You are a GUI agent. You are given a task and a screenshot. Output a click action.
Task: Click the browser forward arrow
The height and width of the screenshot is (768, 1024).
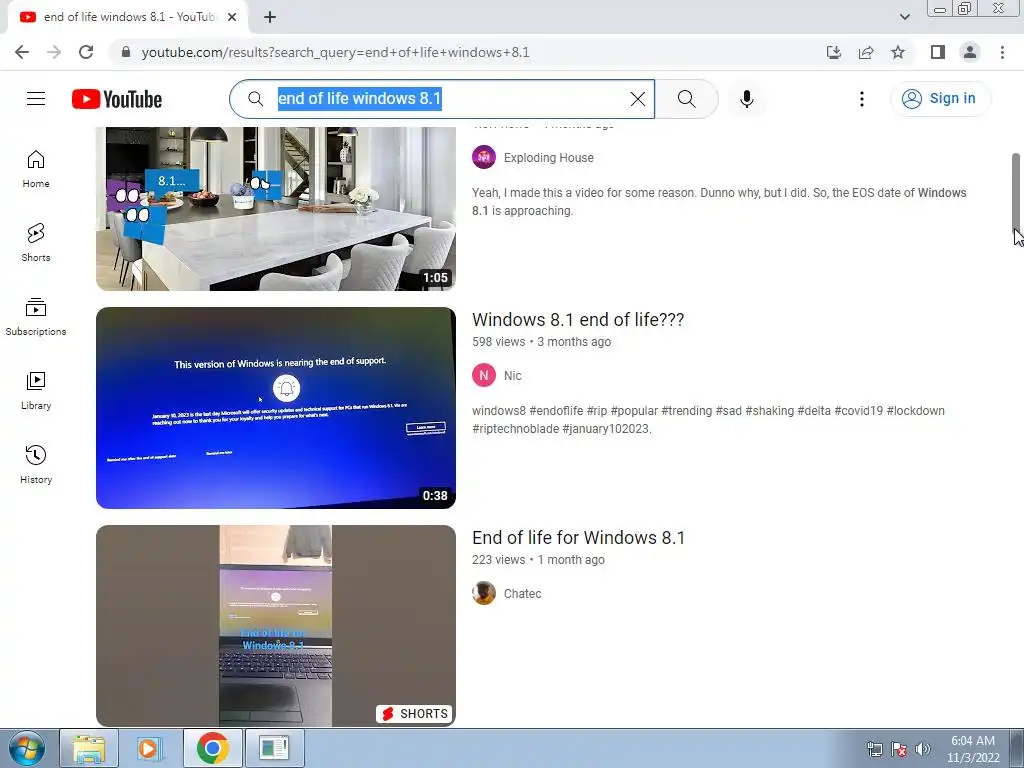tap(54, 52)
